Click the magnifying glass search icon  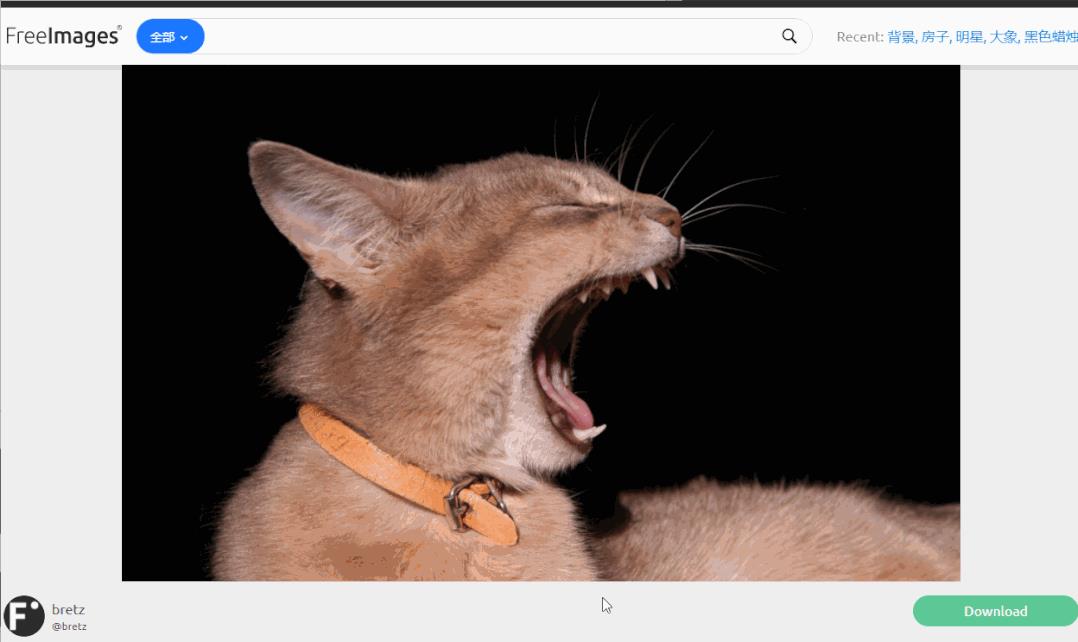pyautogui.click(x=789, y=36)
